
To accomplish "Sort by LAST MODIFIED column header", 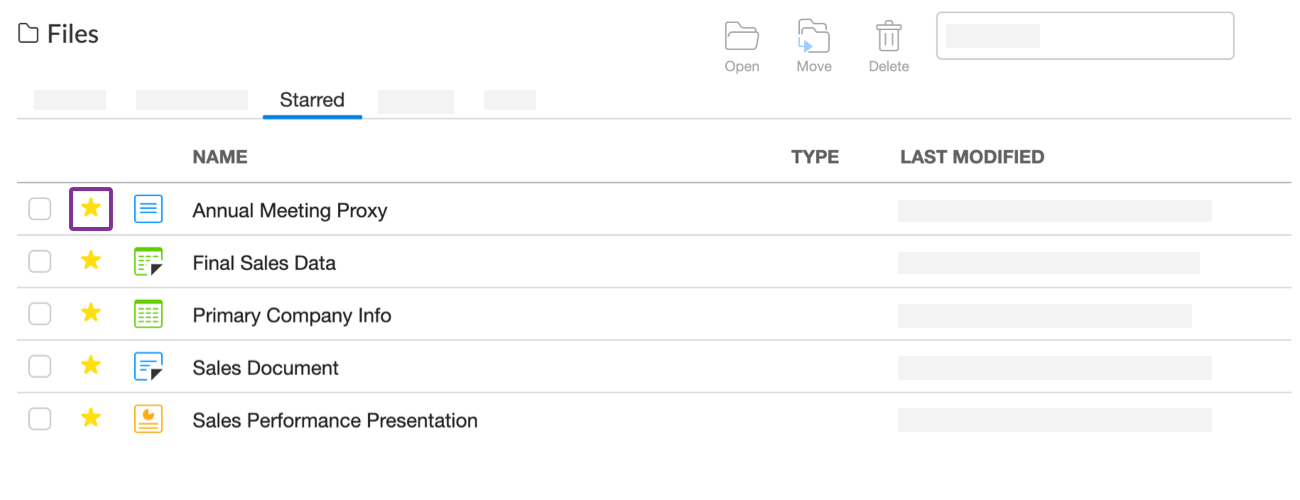I will 972,157.
